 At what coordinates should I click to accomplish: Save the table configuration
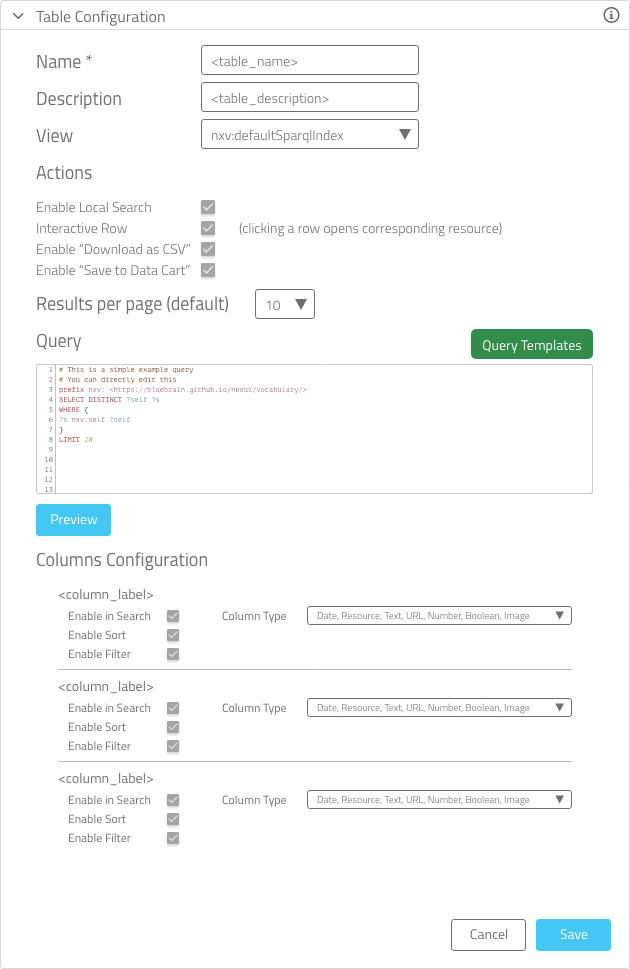(573, 934)
